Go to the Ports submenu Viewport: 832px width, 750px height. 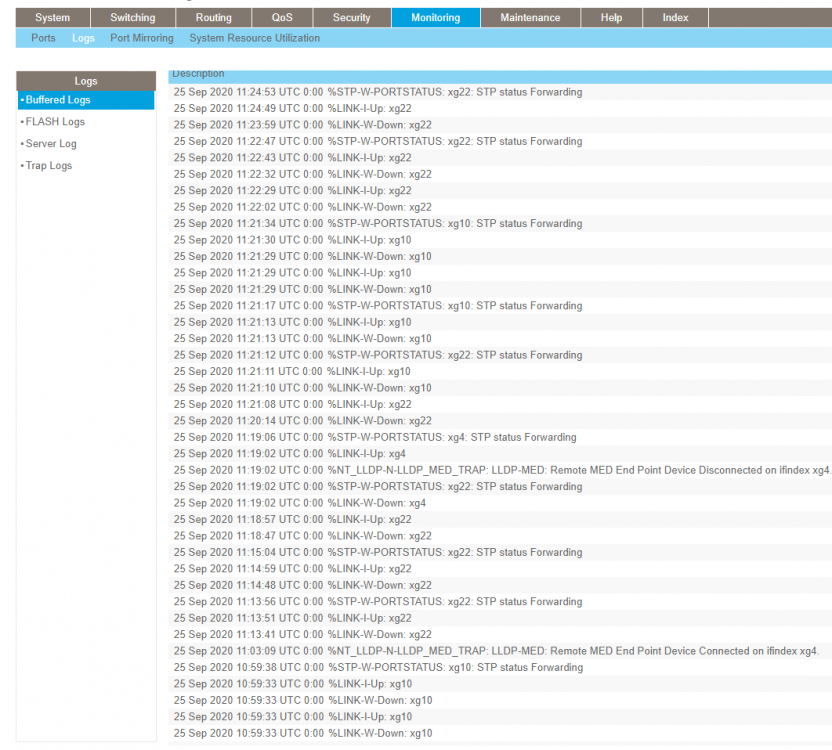[43, 38]
